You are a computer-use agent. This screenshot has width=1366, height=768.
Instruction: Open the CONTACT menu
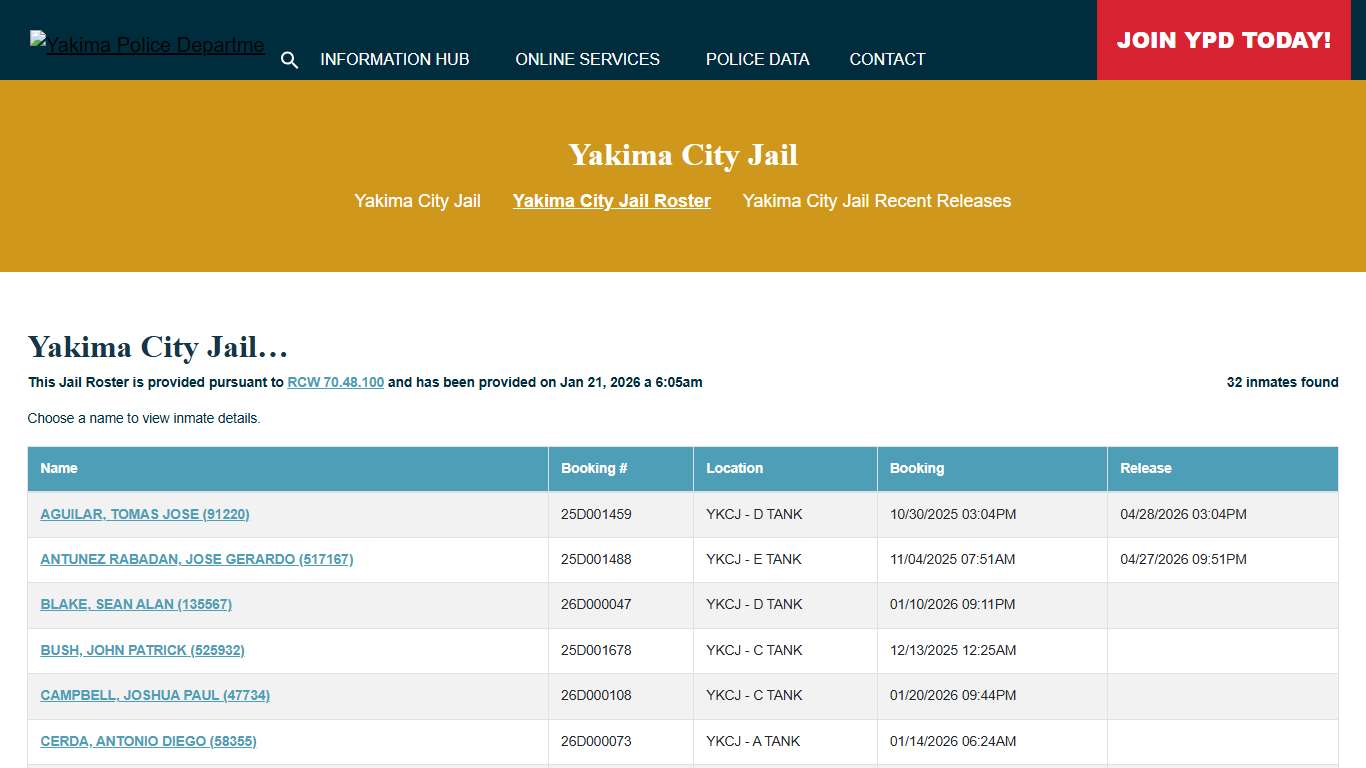click(x=886, y=59)
